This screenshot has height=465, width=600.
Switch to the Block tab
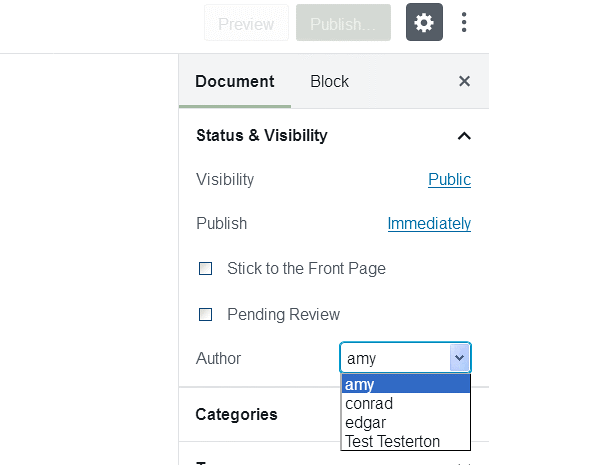[x=329, y=82]
